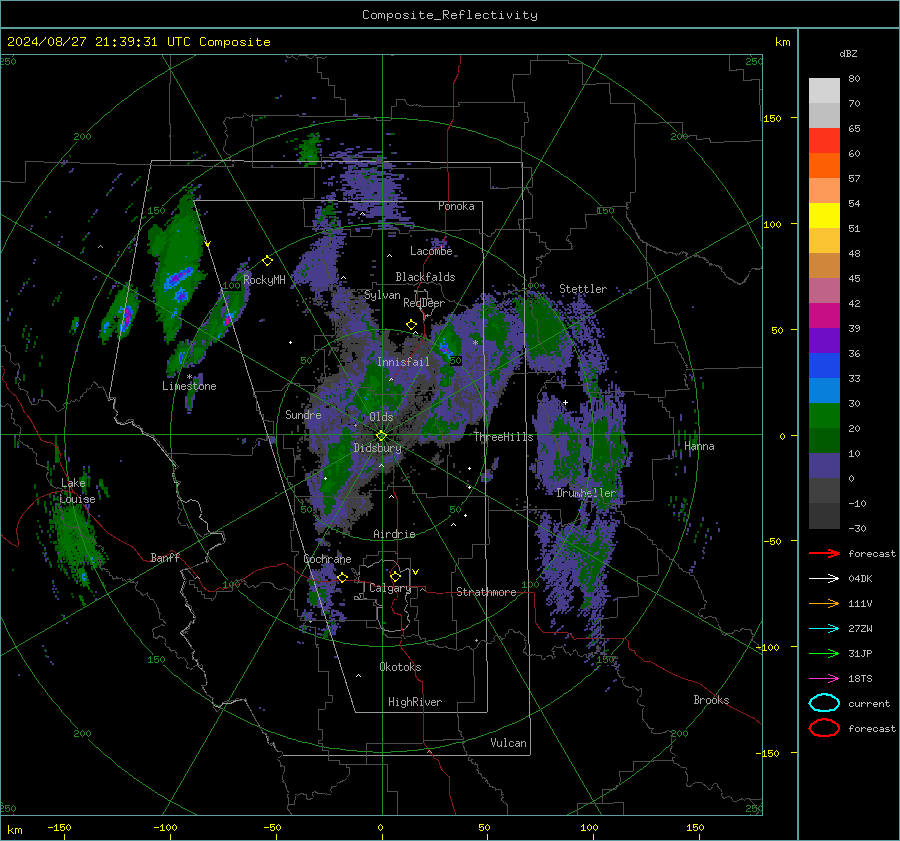Click the Cochrane city label
Screen dimensions: 900x841
tap(327, 559)
